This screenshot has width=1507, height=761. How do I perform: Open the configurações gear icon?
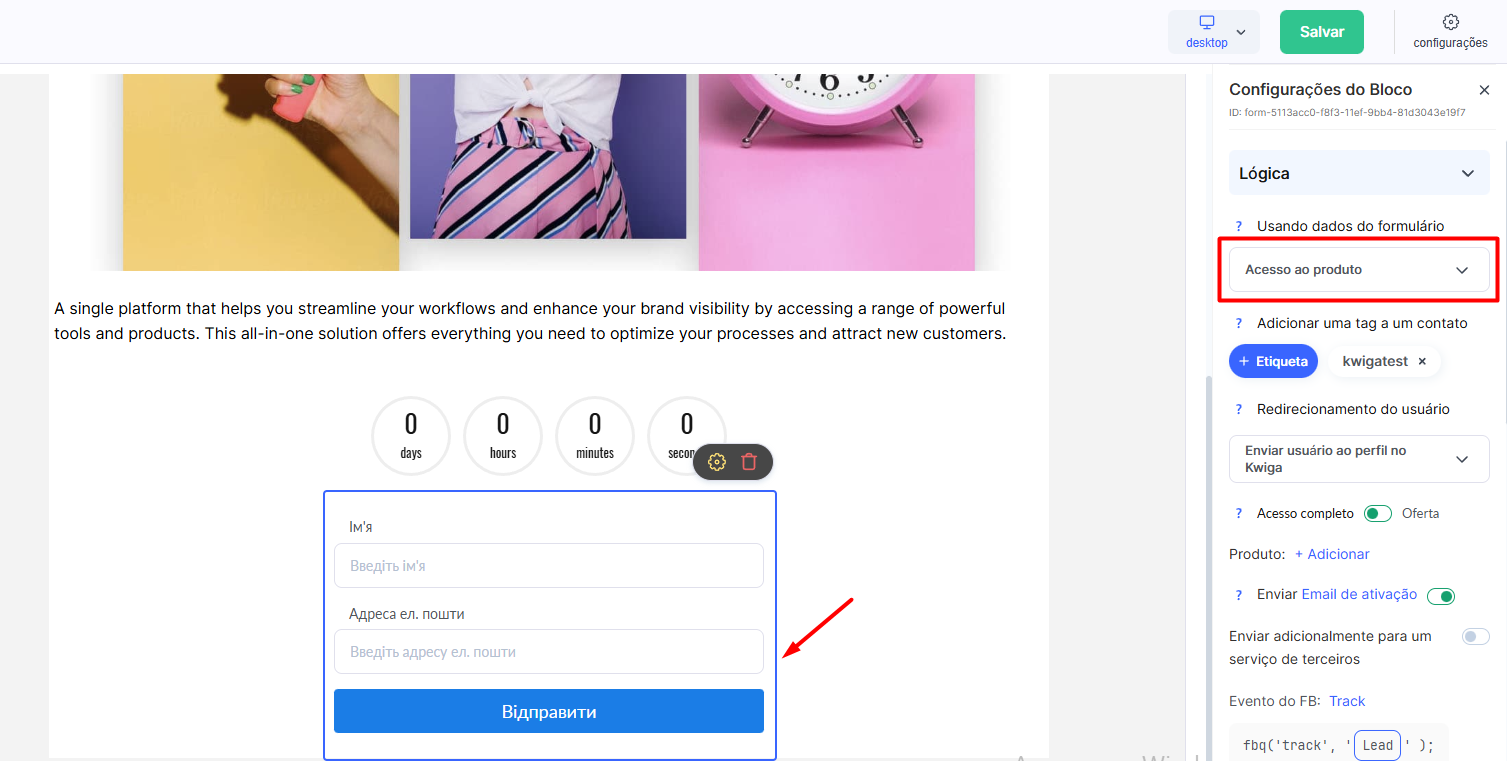[1450, 22]
